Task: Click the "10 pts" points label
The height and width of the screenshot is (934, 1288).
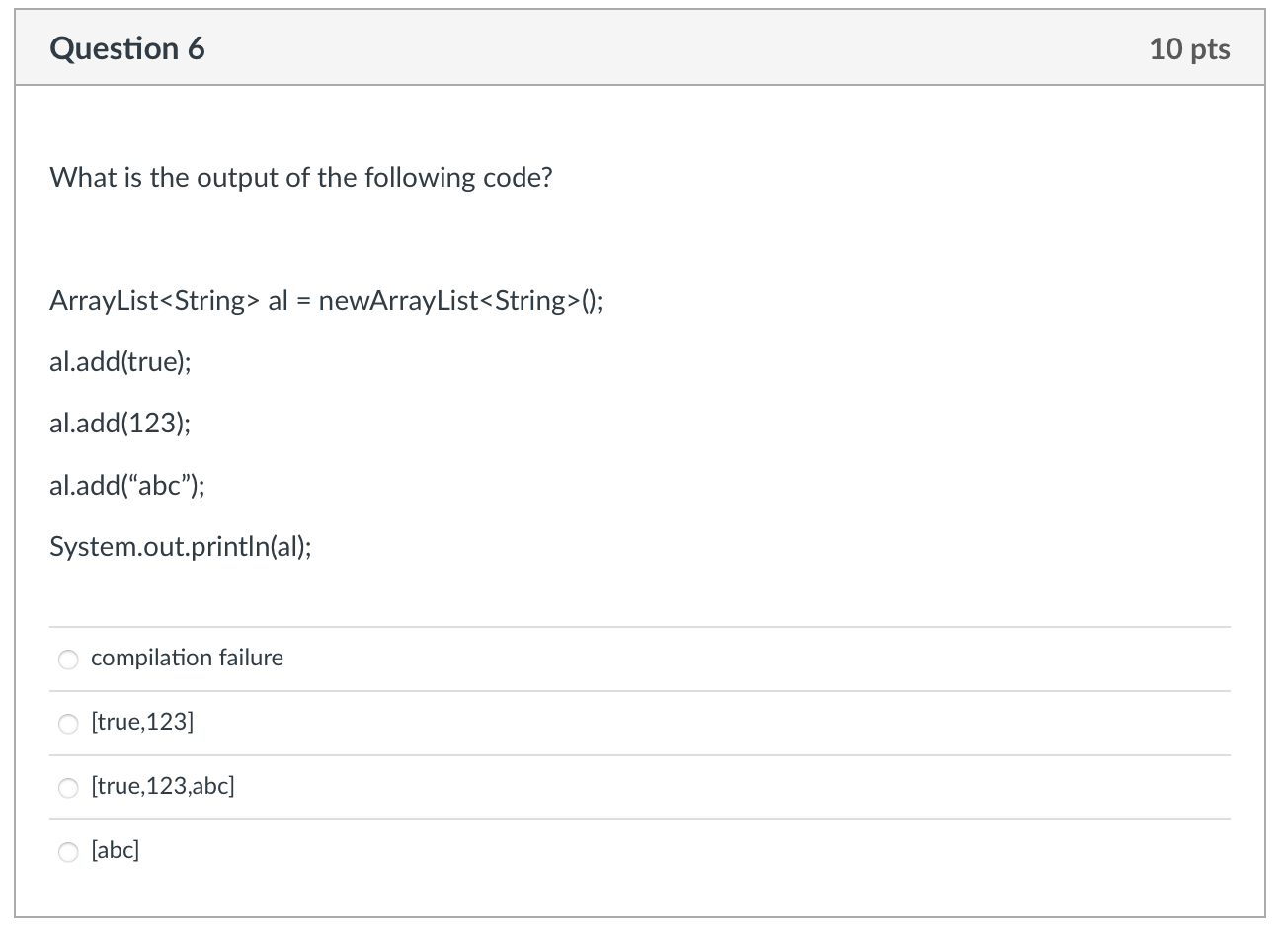Action: [x=1189, y=48]
